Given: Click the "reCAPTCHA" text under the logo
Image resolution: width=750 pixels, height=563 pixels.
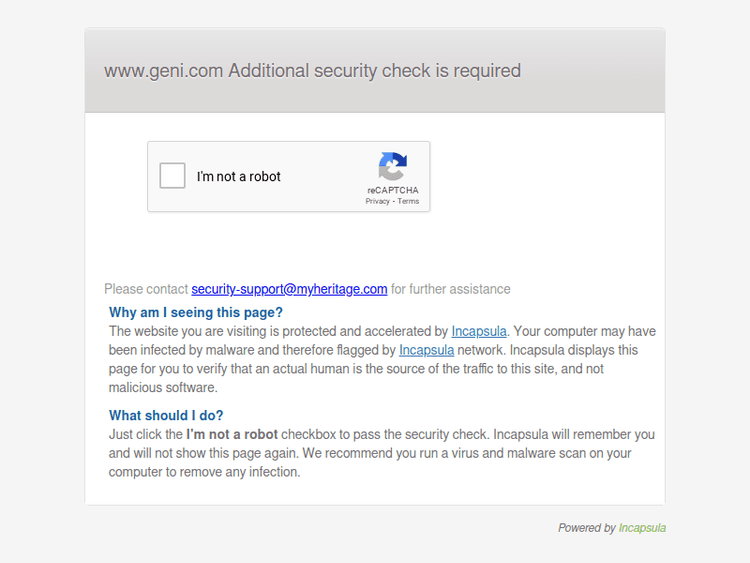Looking at the screenshot, I should (x=393, y=190).
